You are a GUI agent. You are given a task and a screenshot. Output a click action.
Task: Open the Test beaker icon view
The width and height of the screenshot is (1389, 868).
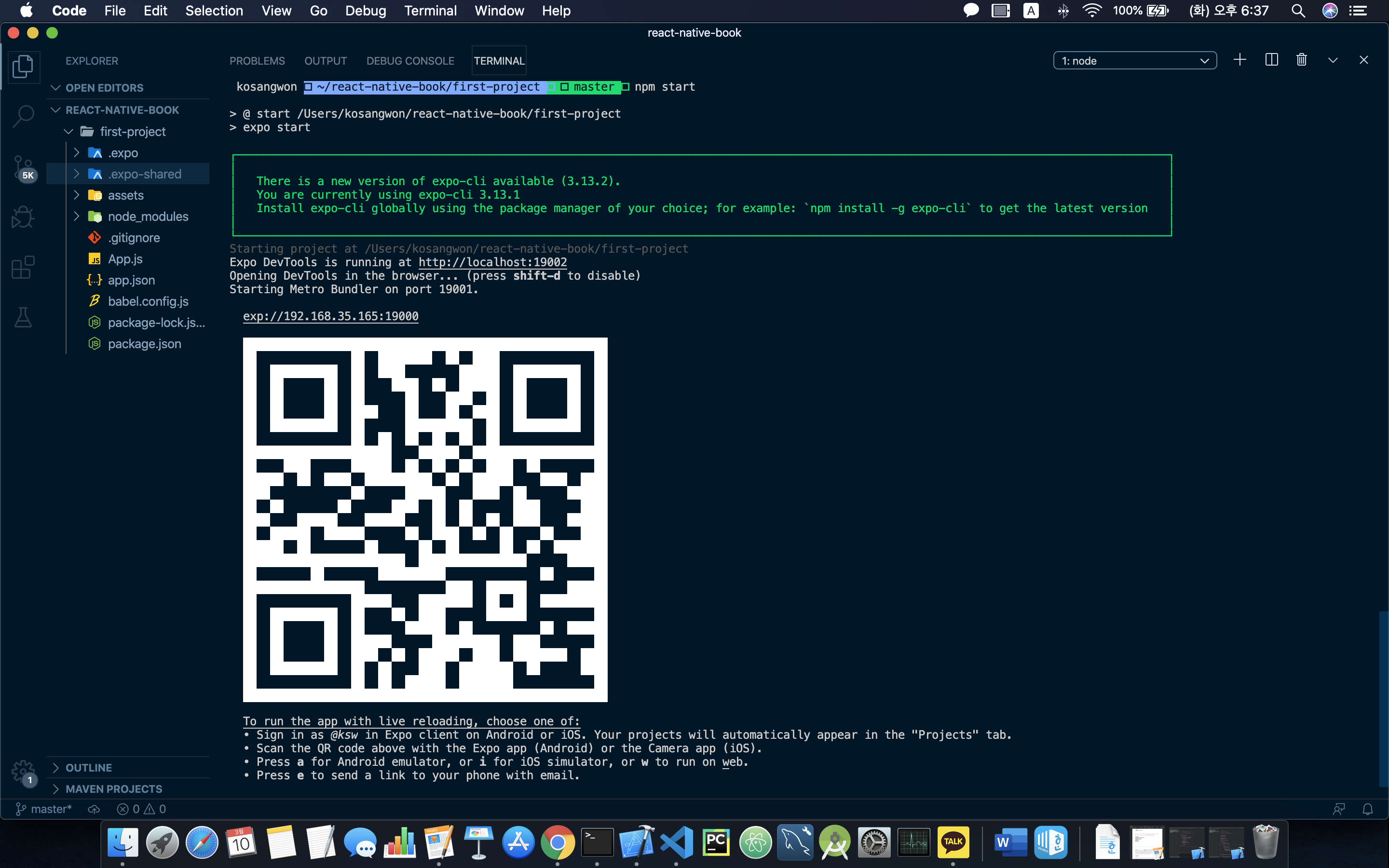(x=23, y=317)
